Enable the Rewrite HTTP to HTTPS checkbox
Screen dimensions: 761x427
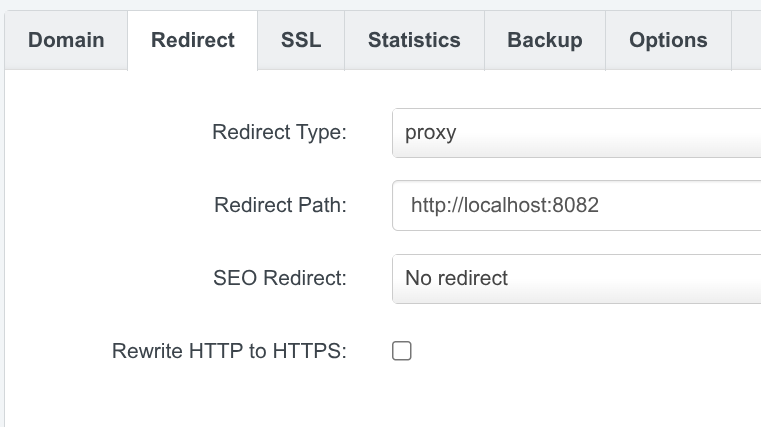click(402, 351)
